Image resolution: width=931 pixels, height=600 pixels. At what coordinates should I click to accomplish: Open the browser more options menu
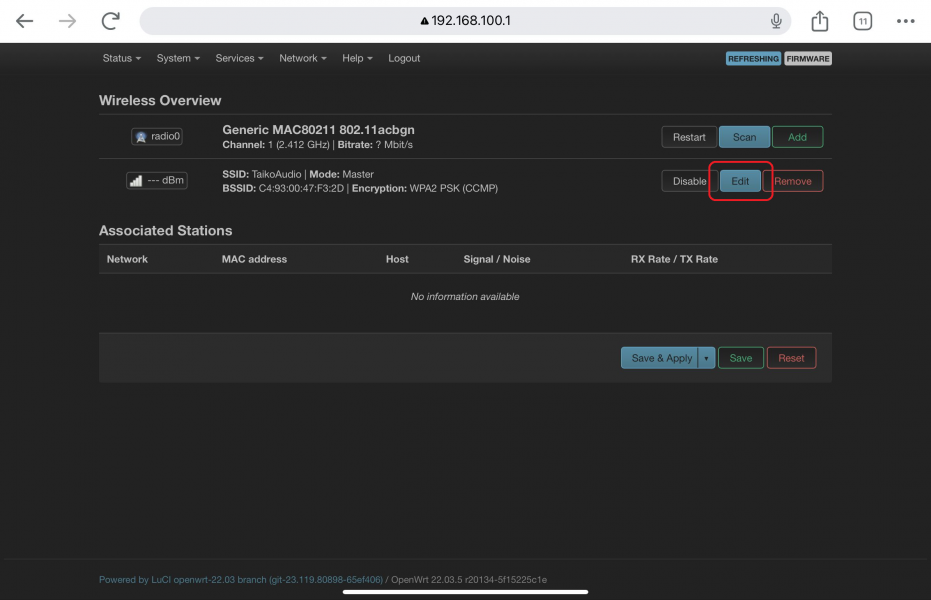tap(905, 20)
